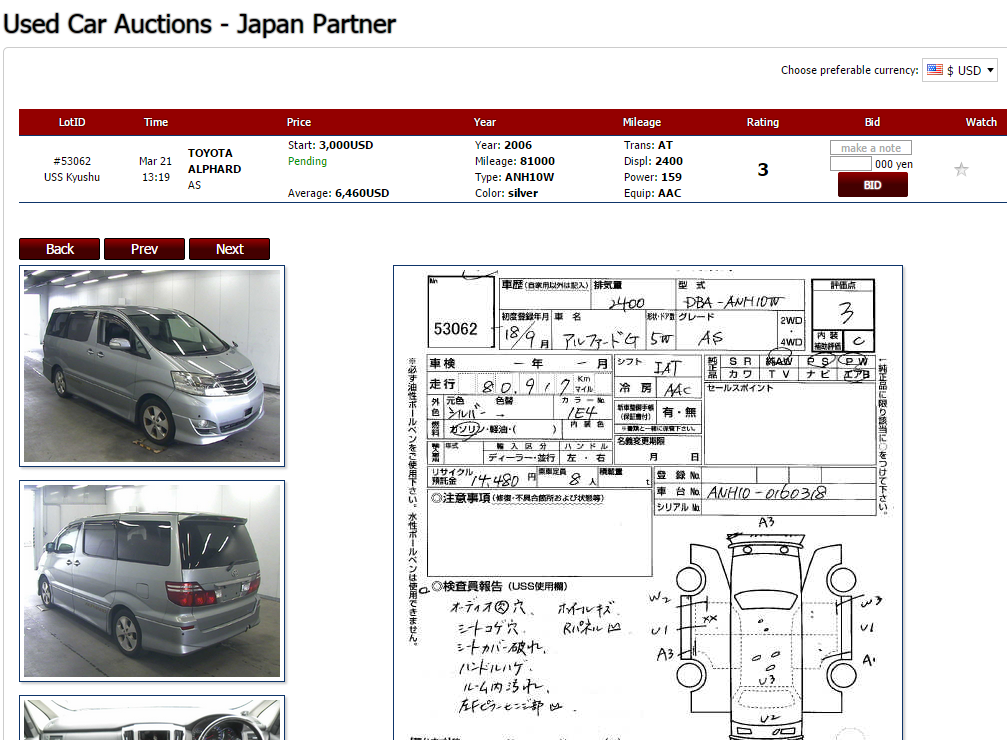
Task: Click the US flag currency icon
Action: [935, 70]
